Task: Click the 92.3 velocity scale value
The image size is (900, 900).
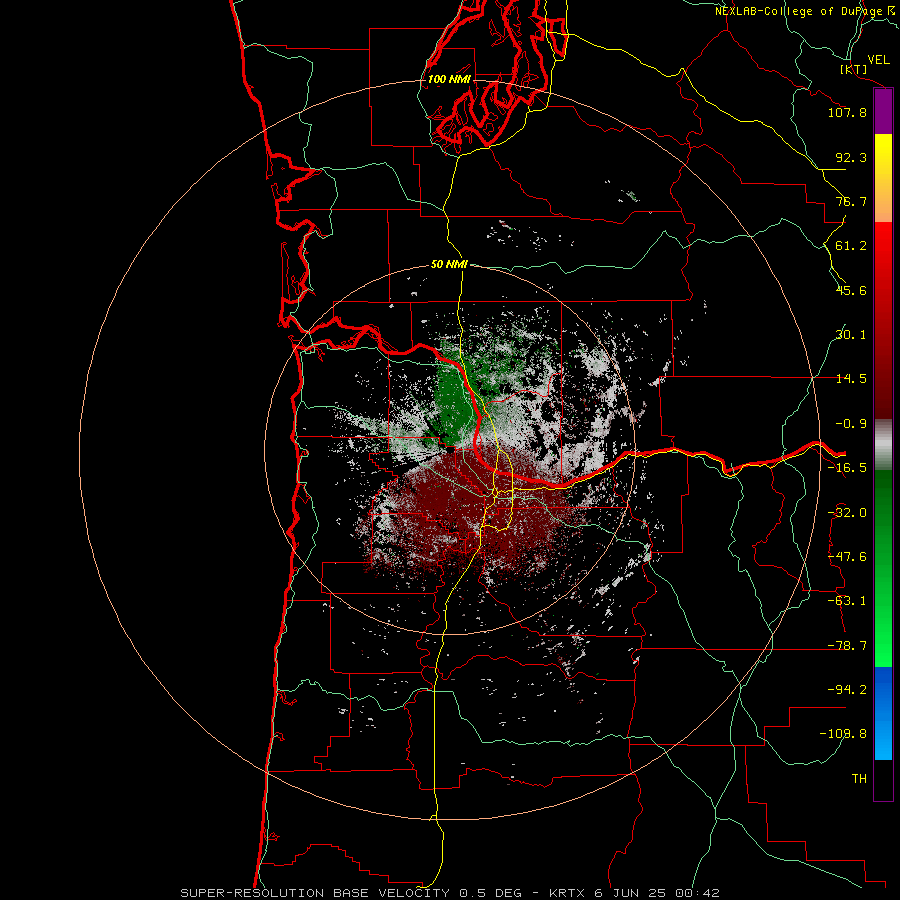Action: pos(851,157)
